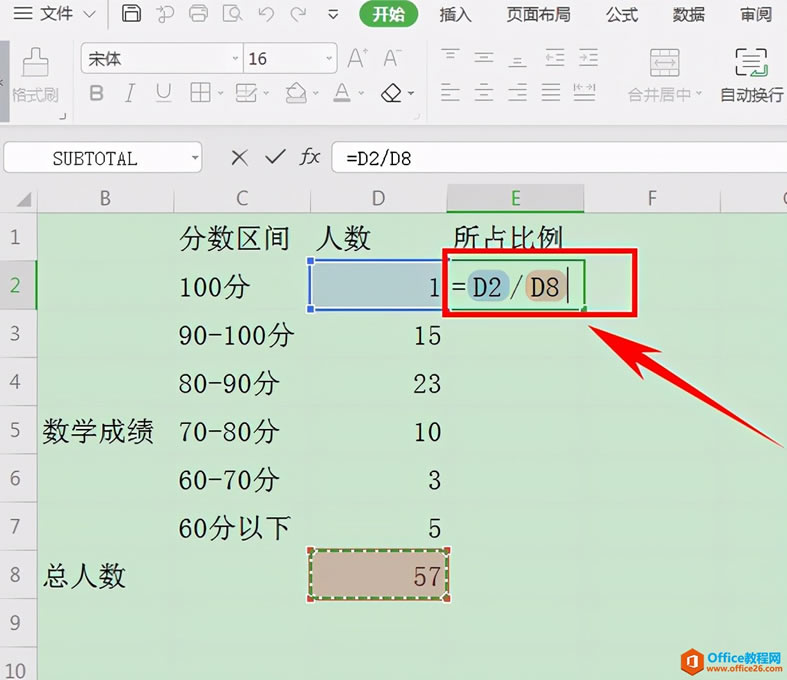Image resolution: width=787 pixels, height=680 pixels.
Task: Click the 总人数 cell
Action: coord(105,575)
